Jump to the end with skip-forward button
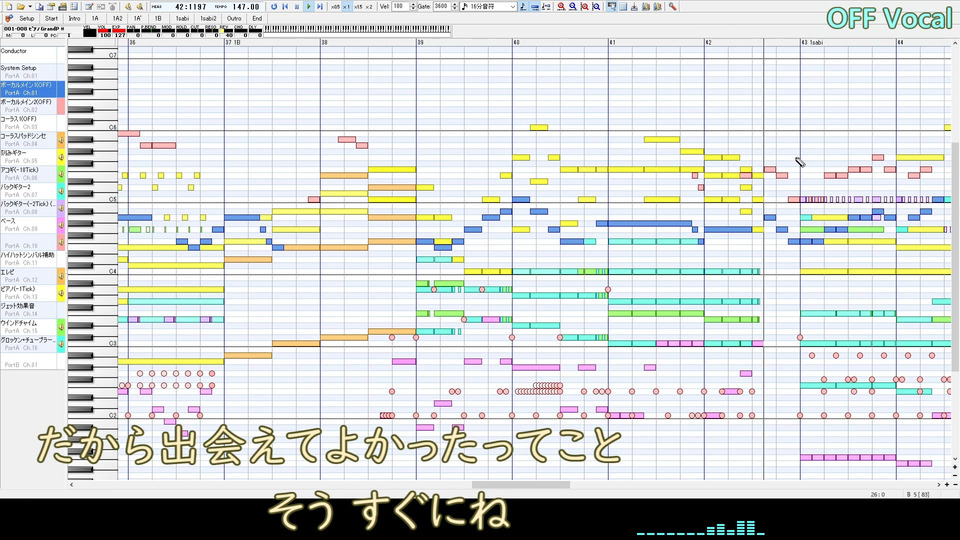 (x=320, y=7)
